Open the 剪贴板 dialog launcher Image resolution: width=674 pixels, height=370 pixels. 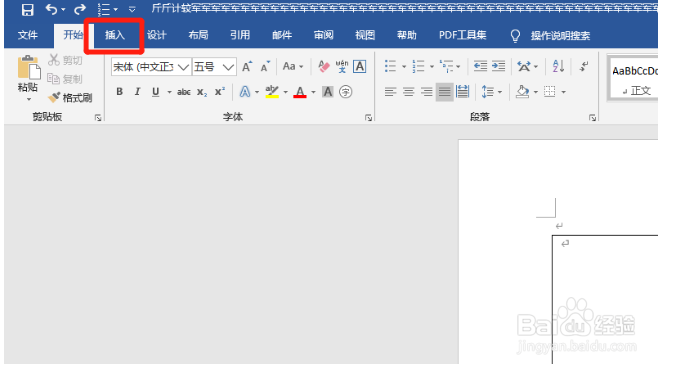pos(98,118)
